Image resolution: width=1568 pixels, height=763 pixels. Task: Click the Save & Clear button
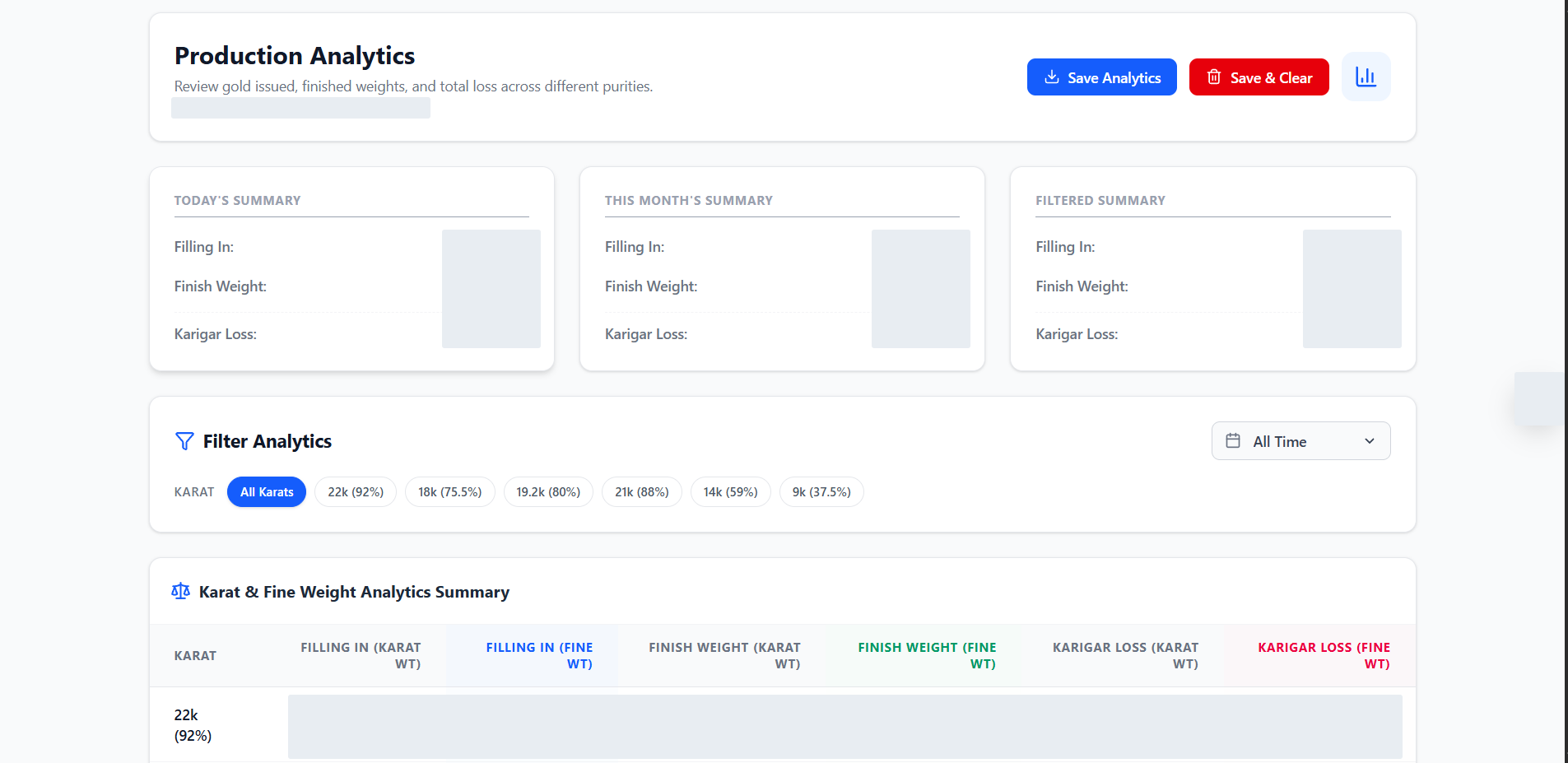[x=1259, y=77]
